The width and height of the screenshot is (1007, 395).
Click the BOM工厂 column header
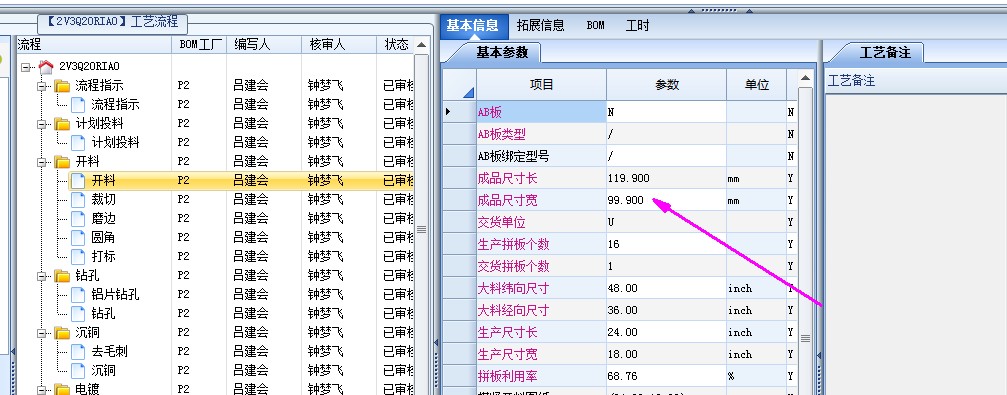tap(199, 44)
